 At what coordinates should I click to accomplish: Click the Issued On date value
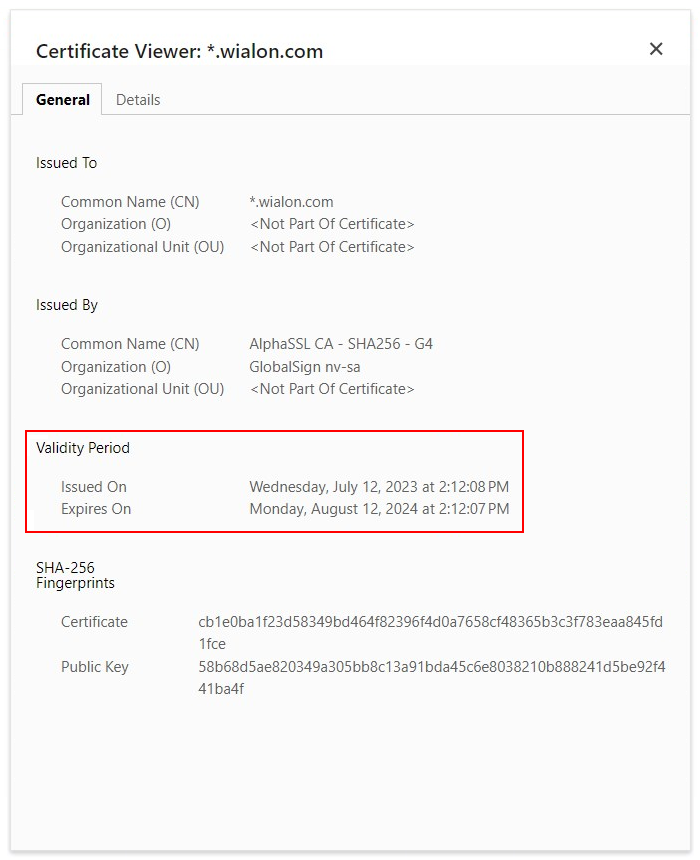click(x=379, y=487)
